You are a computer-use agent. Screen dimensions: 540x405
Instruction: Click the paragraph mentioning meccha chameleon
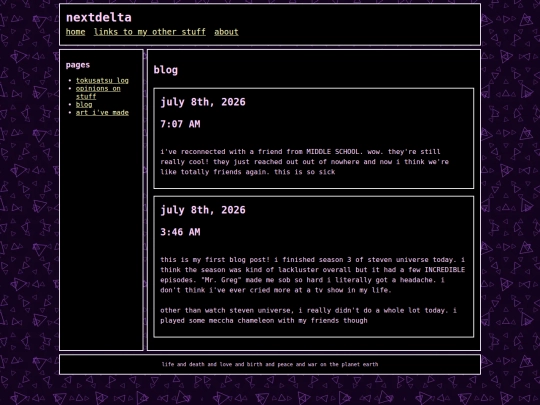309,315
